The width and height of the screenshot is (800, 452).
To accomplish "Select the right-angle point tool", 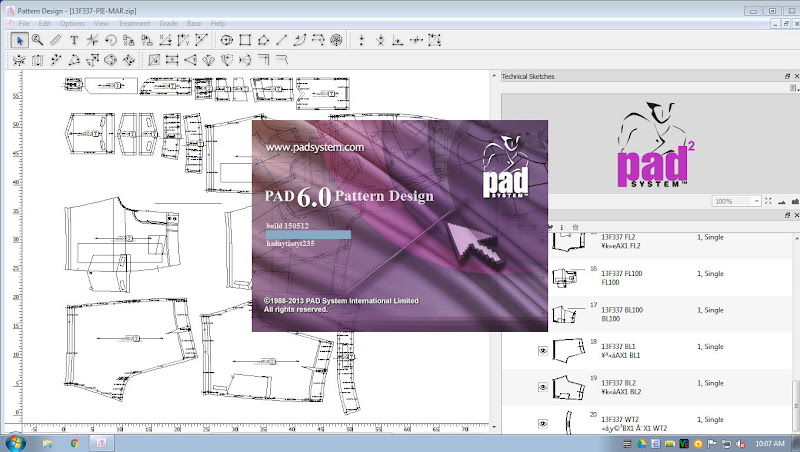I will point(398,40).
